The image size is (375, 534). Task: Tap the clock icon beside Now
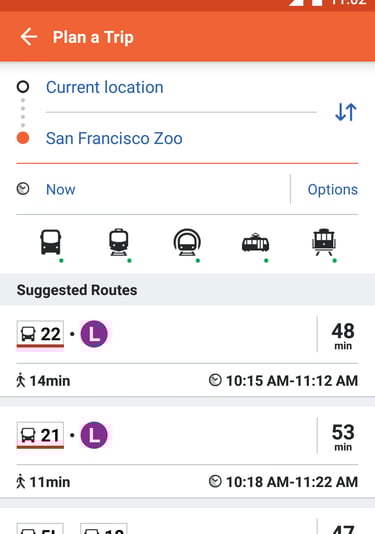(23, 189)
